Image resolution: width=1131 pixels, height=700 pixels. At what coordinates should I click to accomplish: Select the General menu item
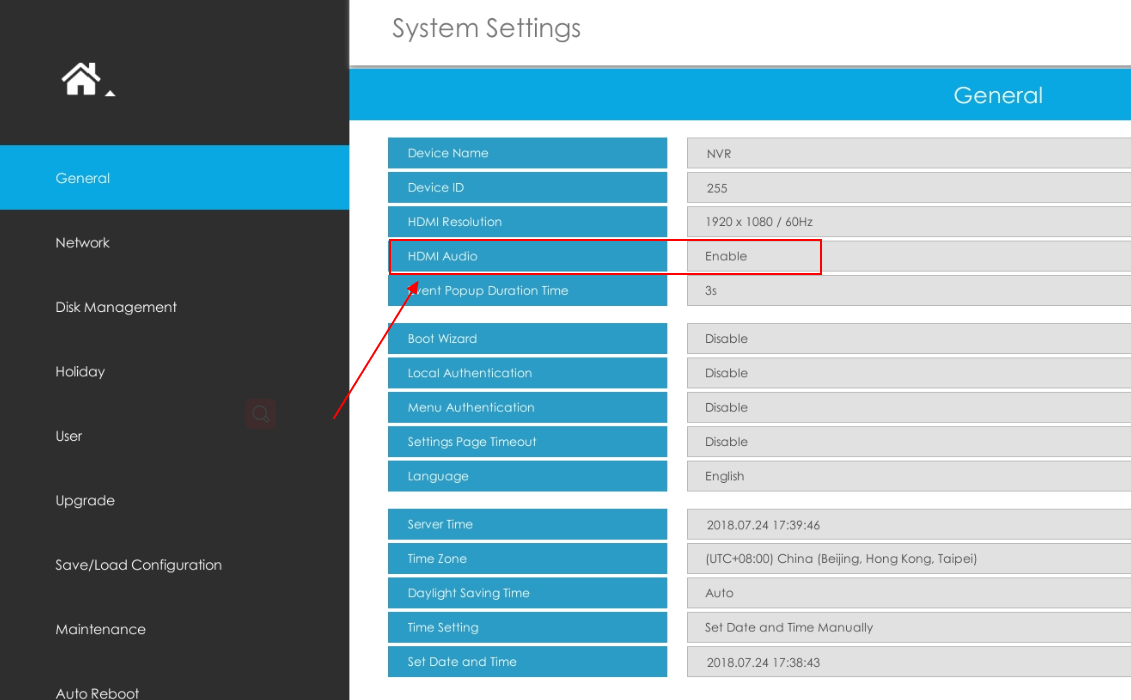point(83,178)
